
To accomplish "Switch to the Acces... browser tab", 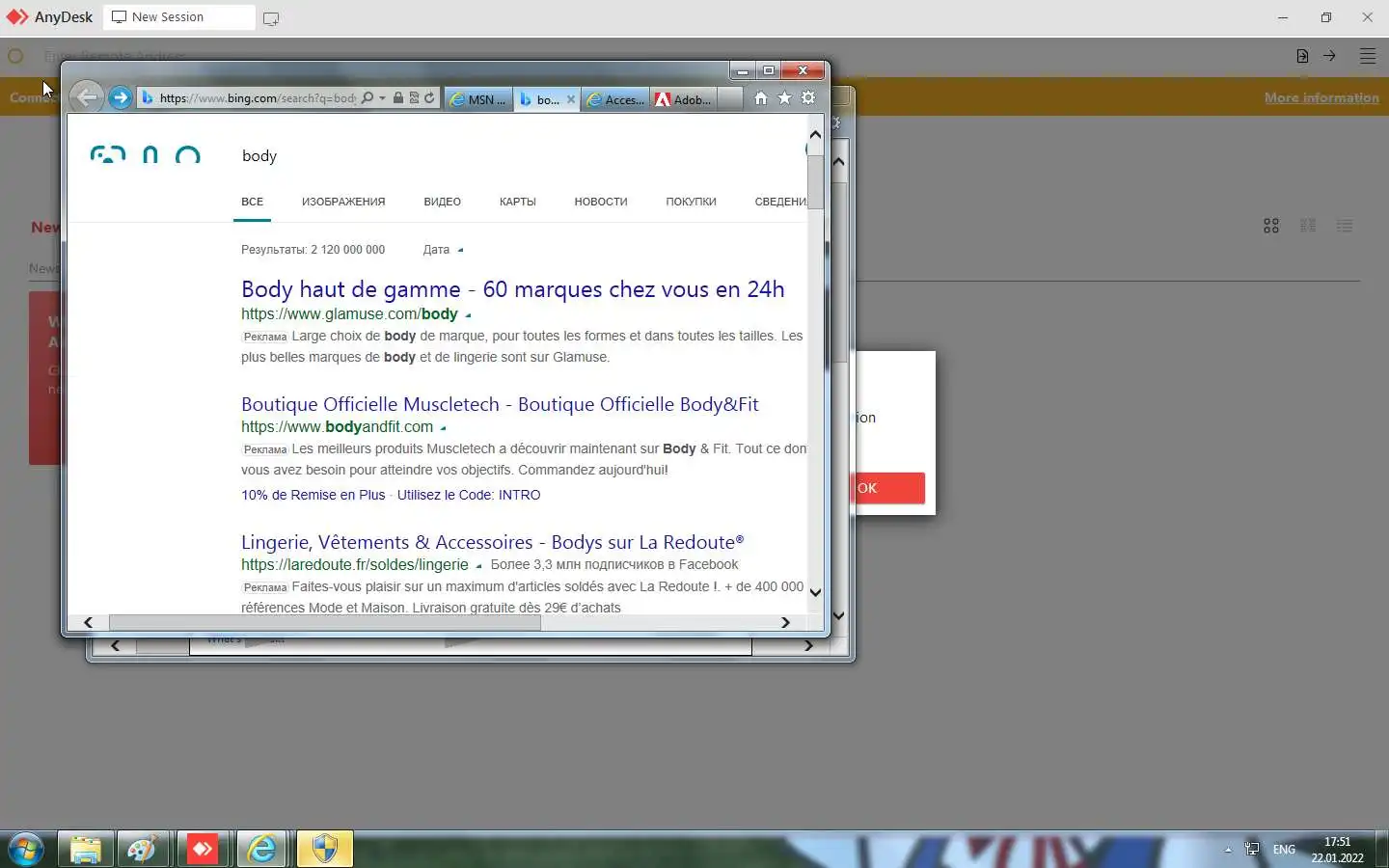I will coord(615,99).
